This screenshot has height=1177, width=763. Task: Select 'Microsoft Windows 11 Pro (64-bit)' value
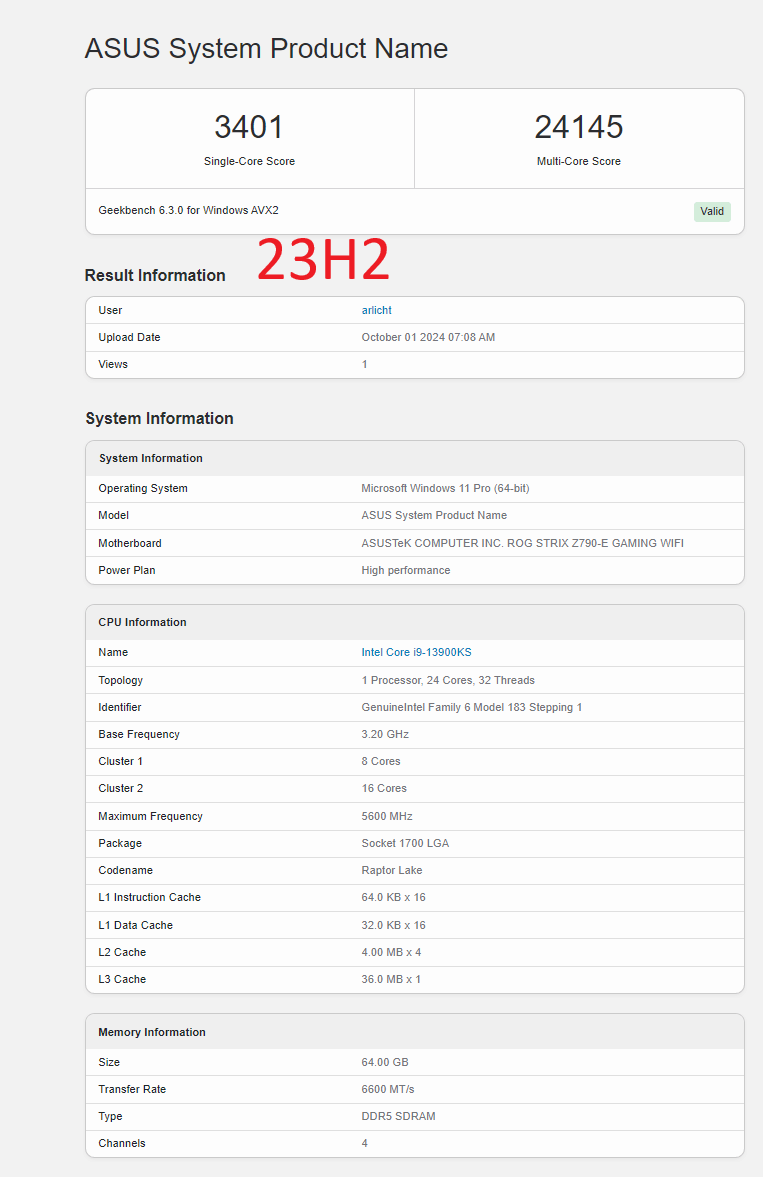(445, 488)
